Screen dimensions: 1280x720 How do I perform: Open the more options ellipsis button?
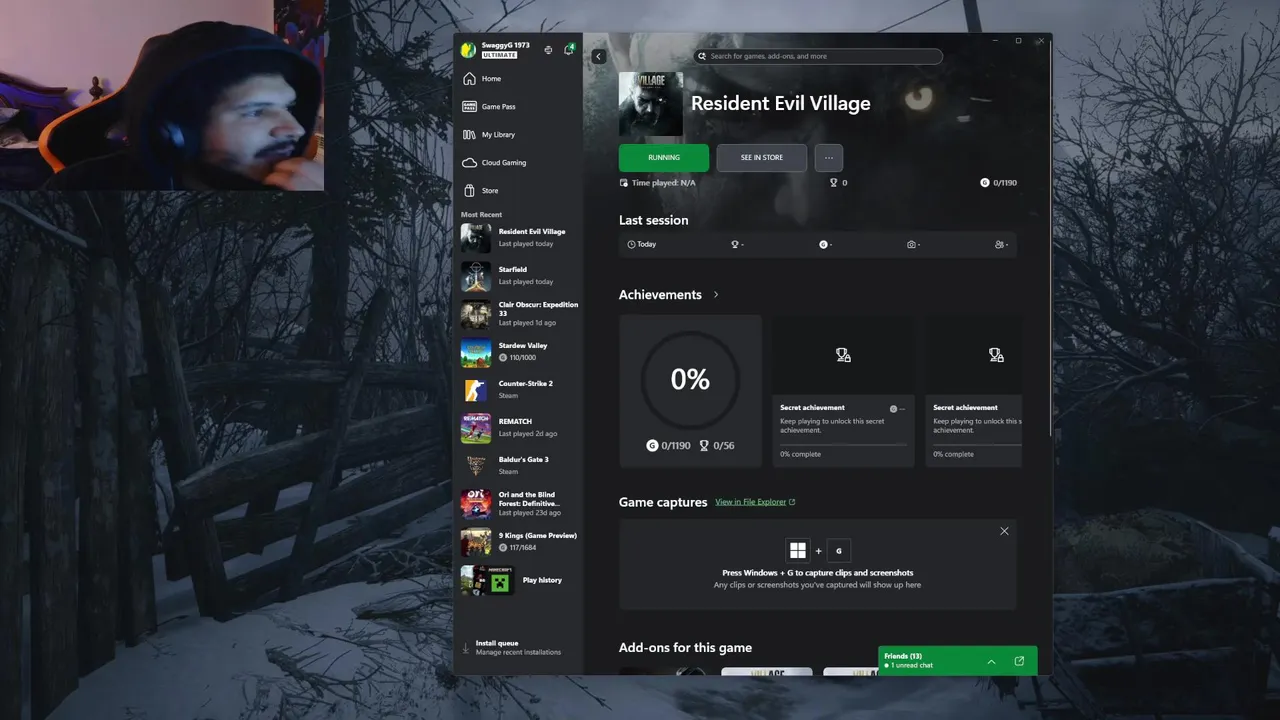coord(829,158)
